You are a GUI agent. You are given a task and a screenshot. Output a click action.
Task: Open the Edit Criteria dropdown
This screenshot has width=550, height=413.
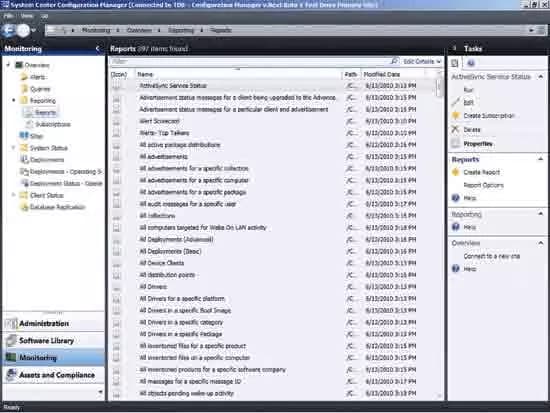(x=422, y=61)
